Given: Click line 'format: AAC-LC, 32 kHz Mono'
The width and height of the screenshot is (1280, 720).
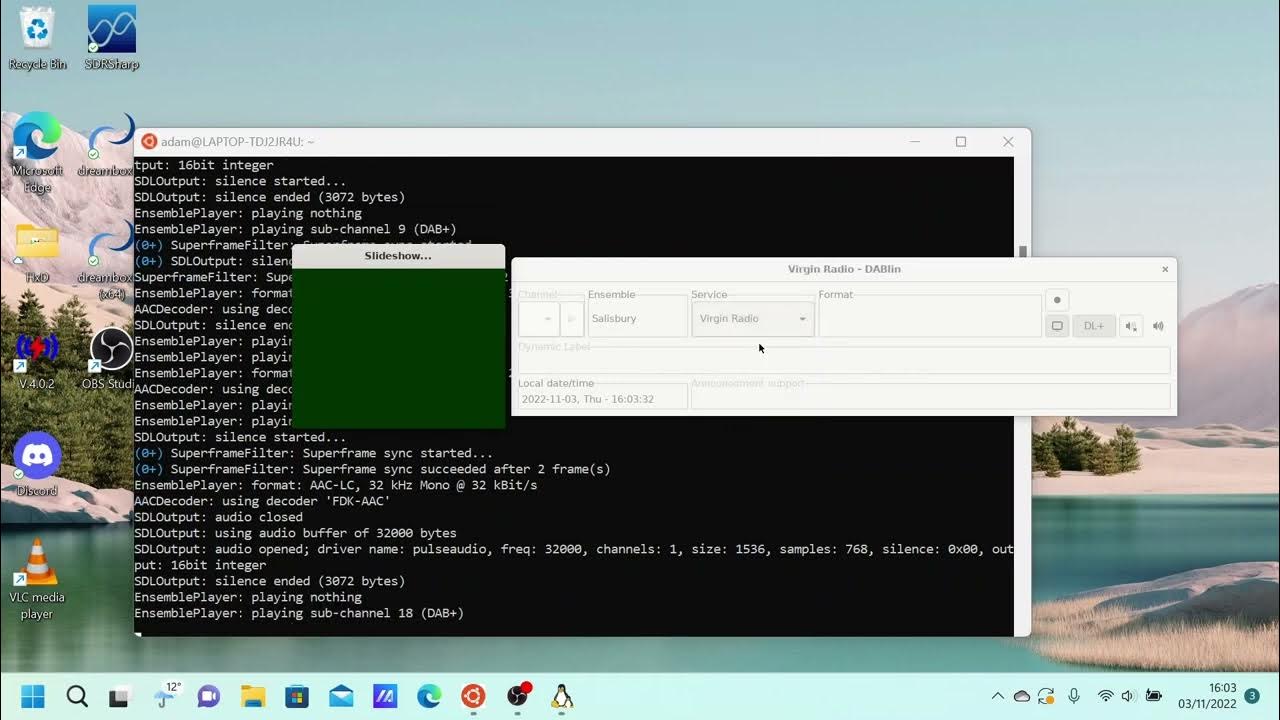Looking at the screenshot, I should (336, 485).
